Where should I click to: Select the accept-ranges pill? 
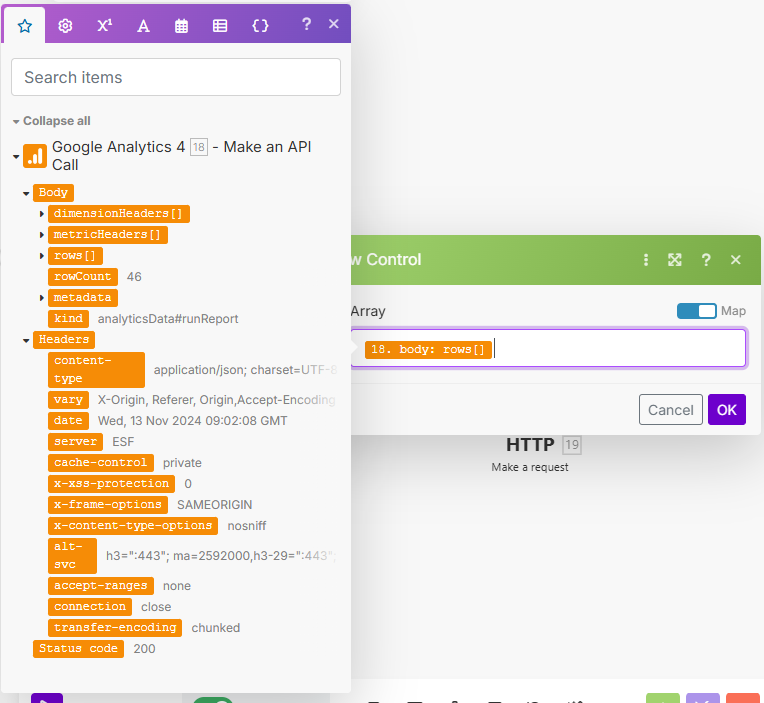[101, 586]
